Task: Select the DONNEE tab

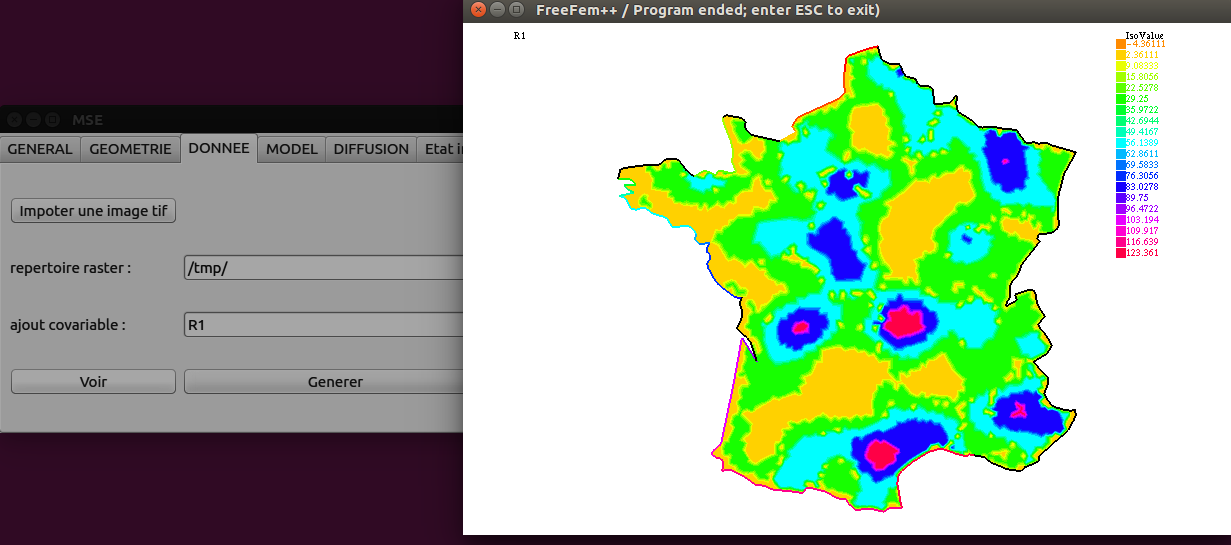Action: 219,148
